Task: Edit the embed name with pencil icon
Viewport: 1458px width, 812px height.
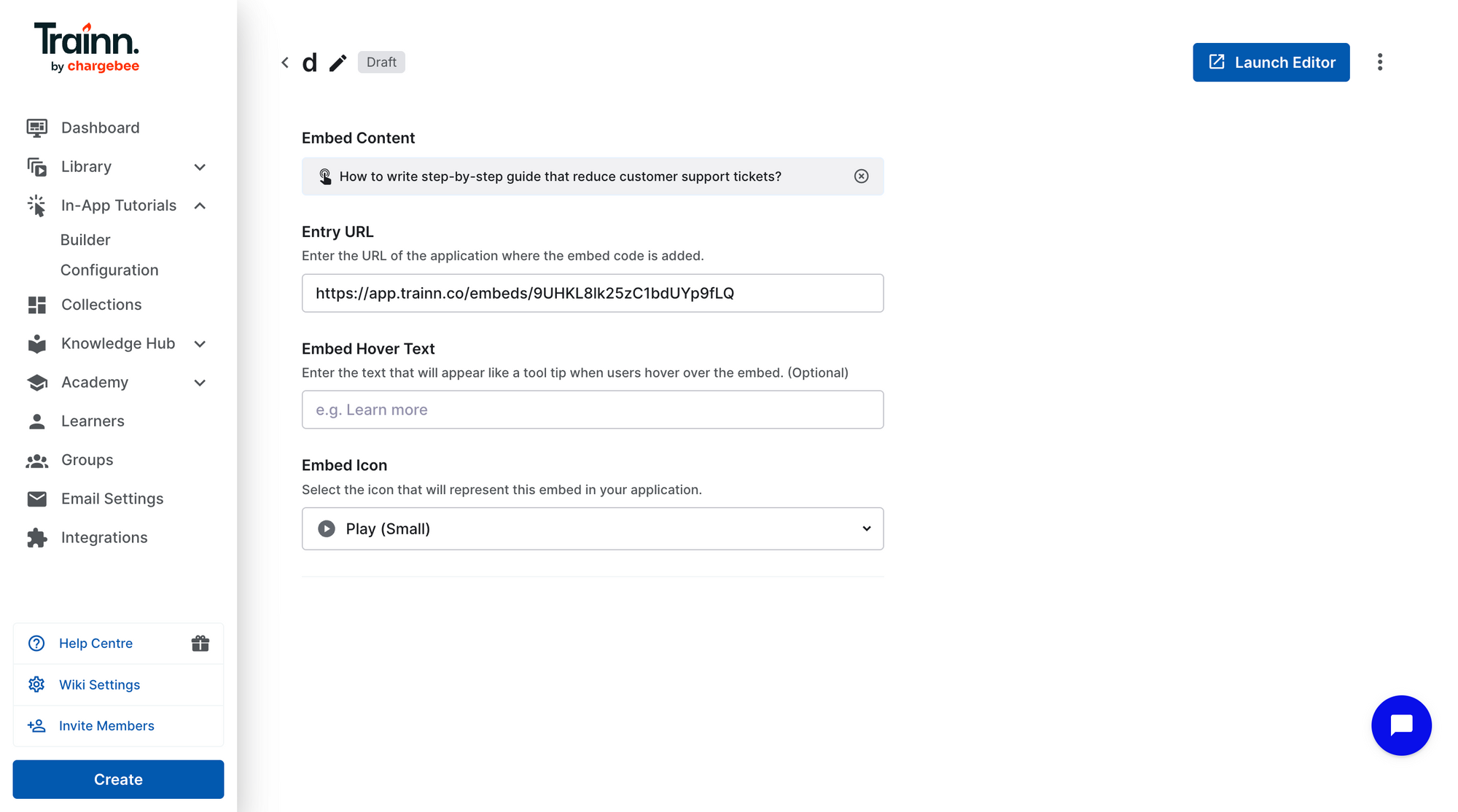Action: coord(338,63)
